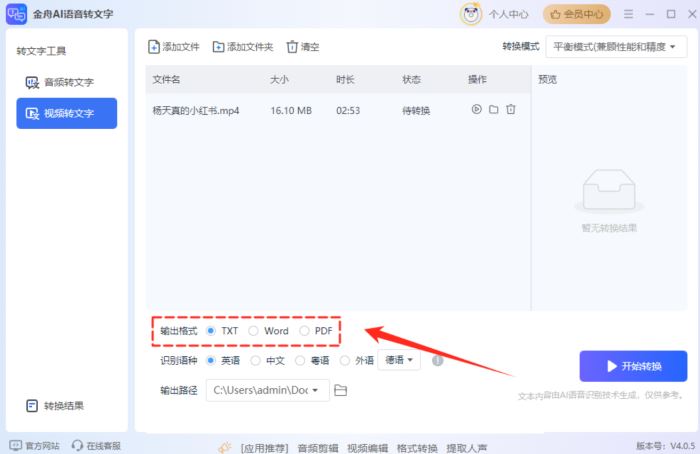Open the hamburger menu icon in title bar
This screenshot has height=454, width=700.
coord(628,14)
